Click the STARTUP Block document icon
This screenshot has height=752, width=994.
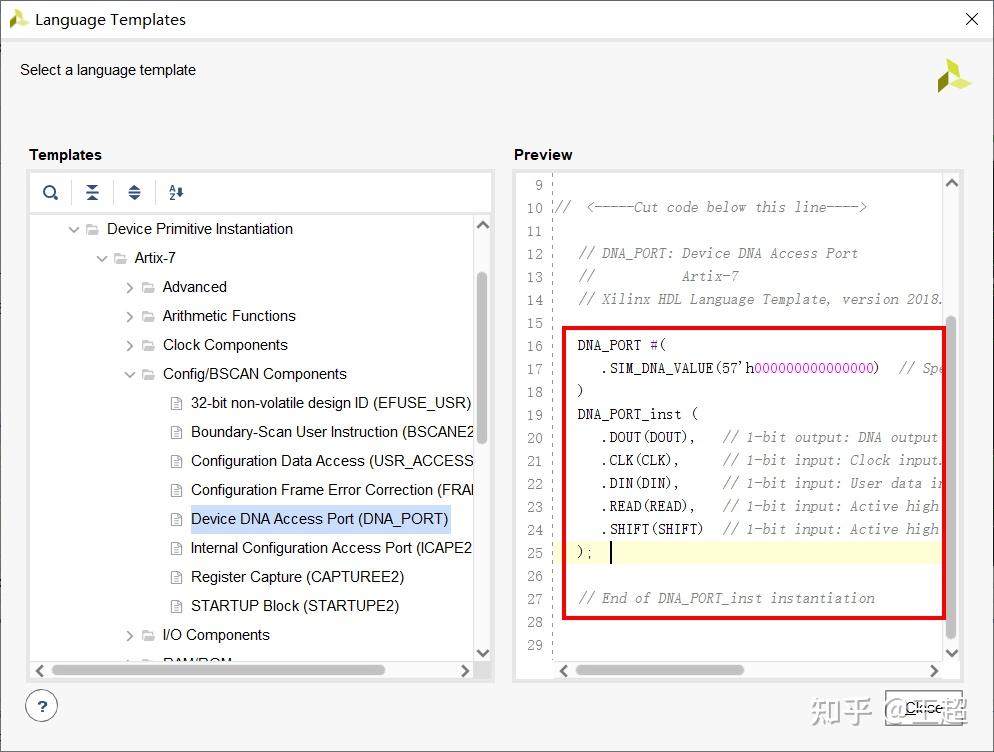click(x=177, y=607)
